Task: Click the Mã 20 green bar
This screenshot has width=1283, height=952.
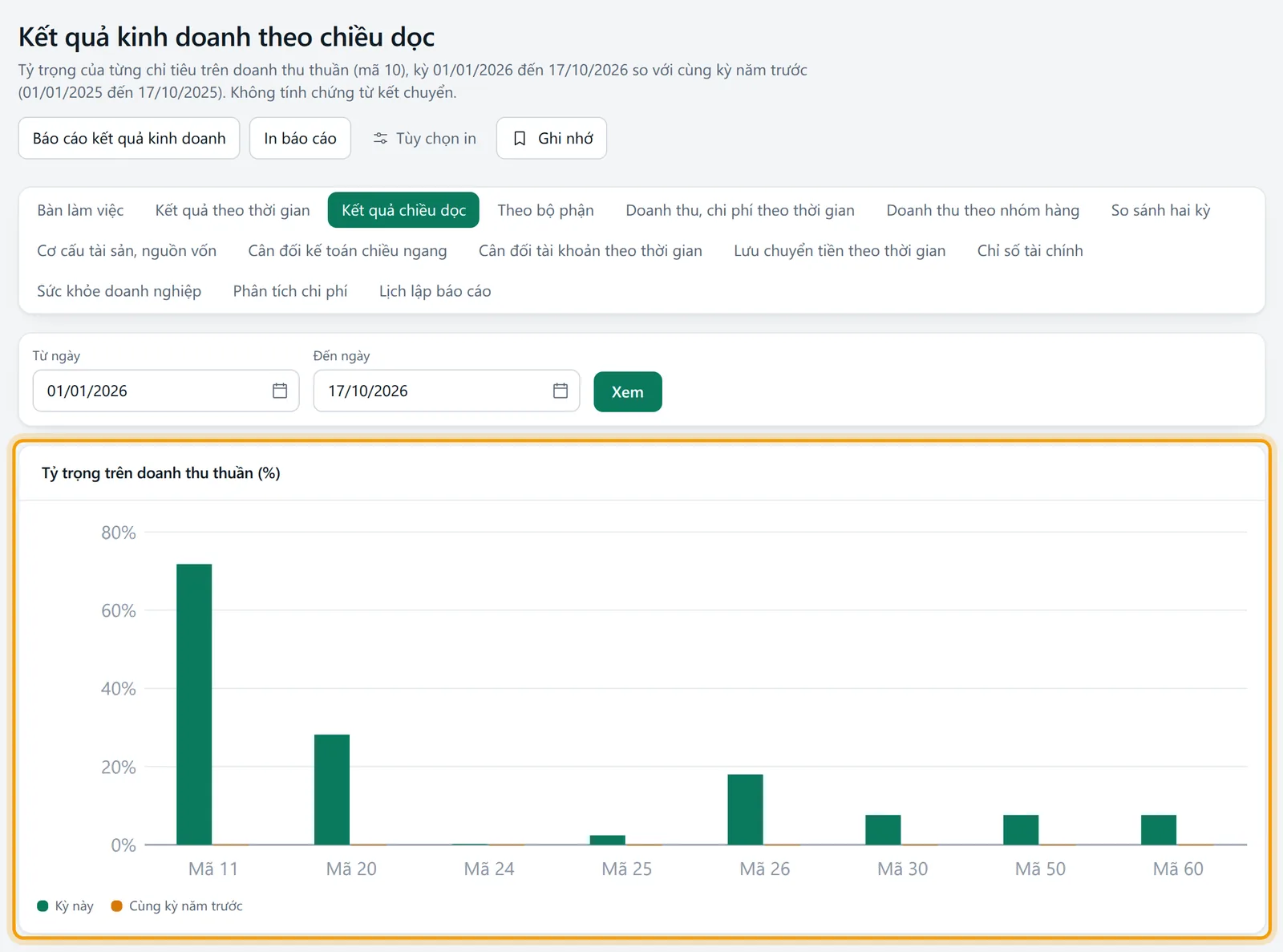Action: point(332,789)
